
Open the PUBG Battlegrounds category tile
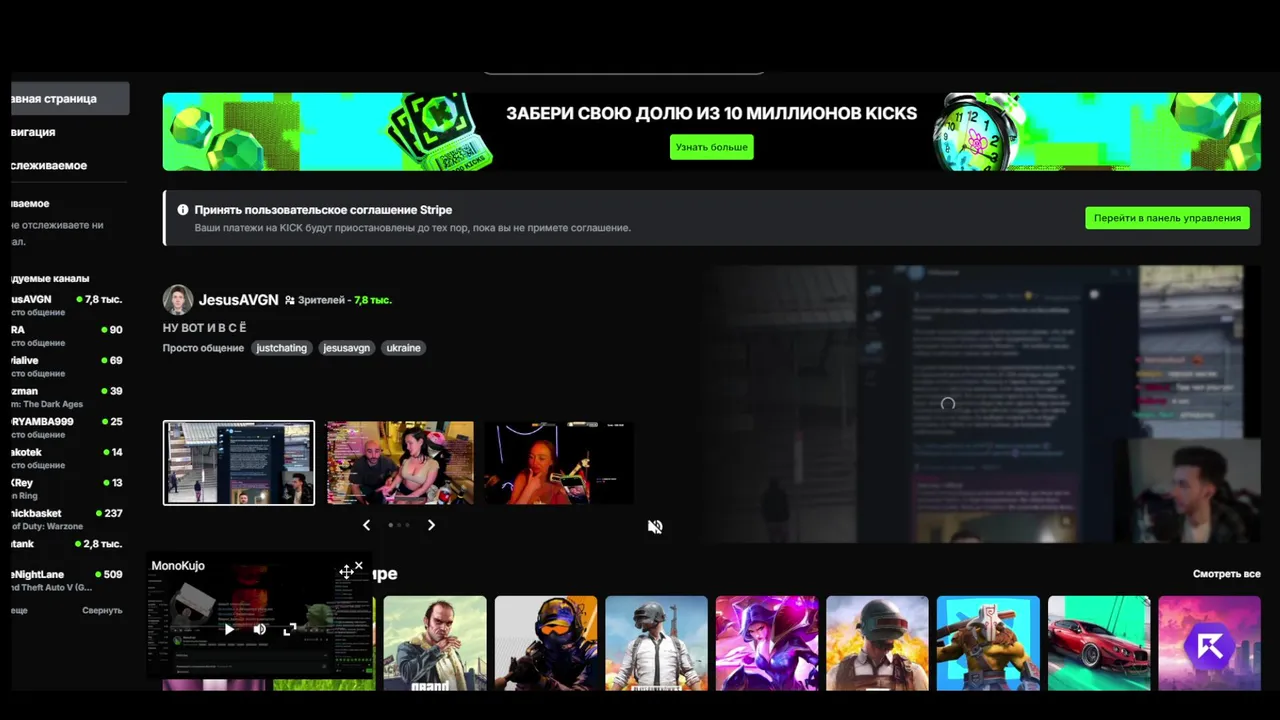pyautogui.click(x=656, y=643)
